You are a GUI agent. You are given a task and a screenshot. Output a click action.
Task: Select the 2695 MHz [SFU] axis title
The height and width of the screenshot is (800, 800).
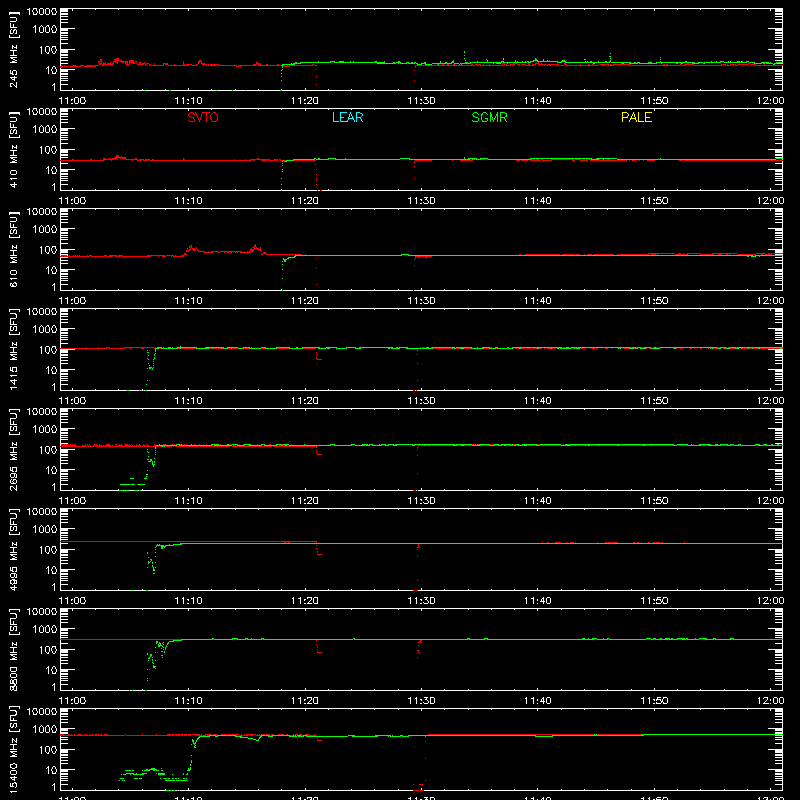click(x=14, y=449)
